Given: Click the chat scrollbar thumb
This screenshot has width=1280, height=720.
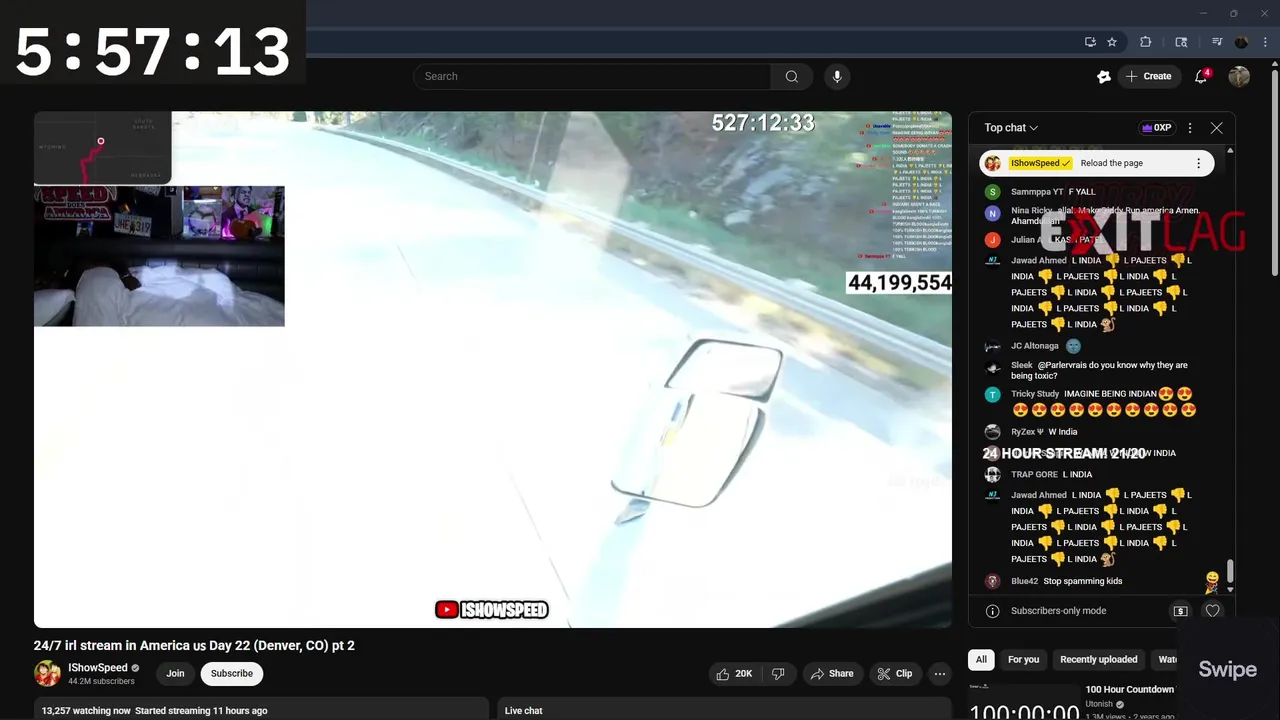Looking at the screenshot, I should 1230,570.
